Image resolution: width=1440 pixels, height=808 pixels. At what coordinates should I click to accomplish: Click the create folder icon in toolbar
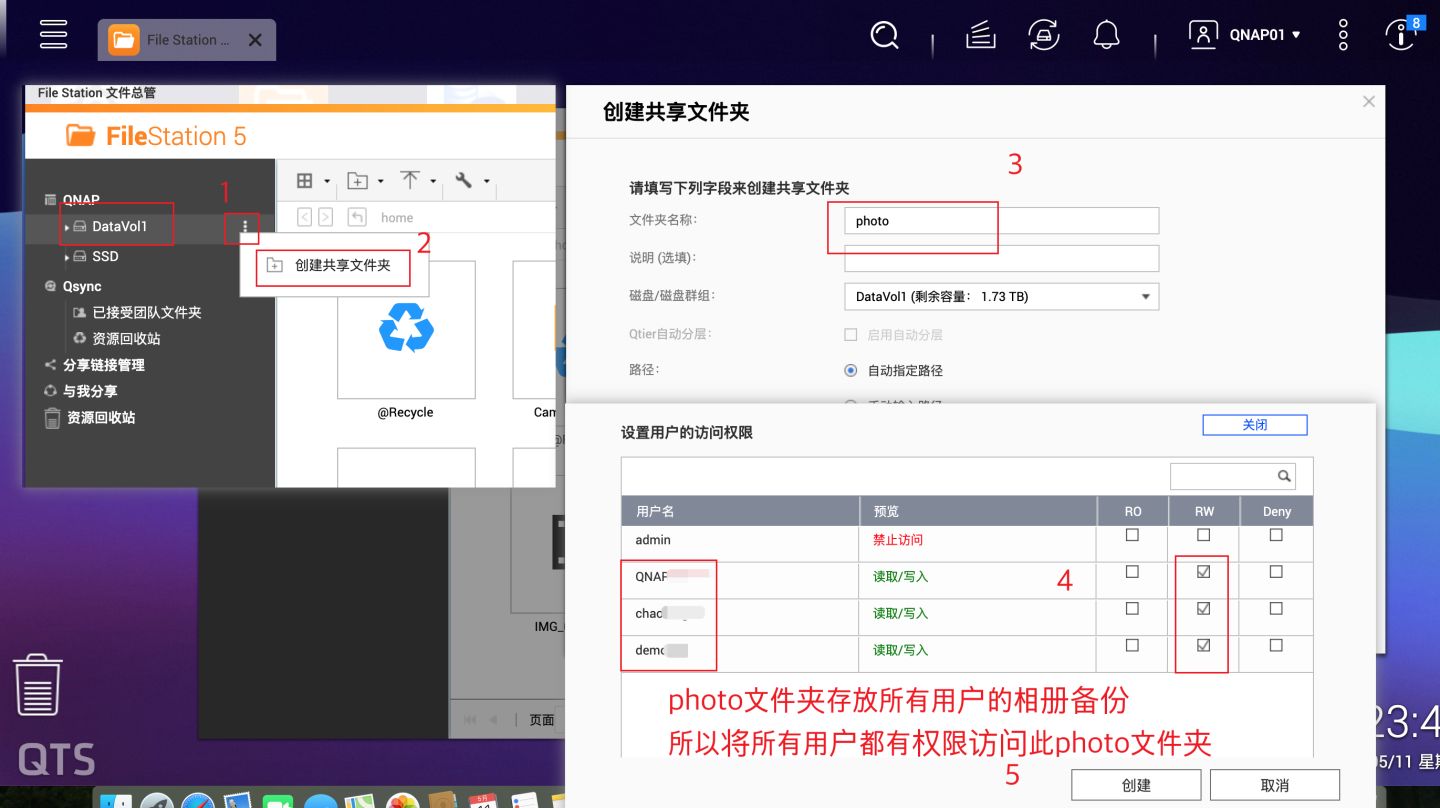[x=359, y=180]
